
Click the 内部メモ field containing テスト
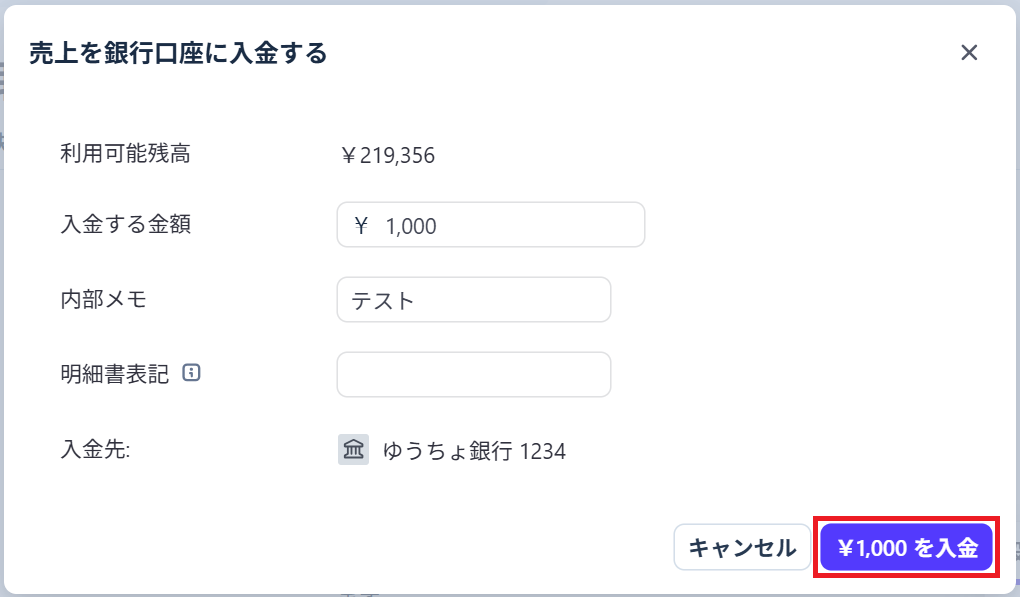point(473,300)
